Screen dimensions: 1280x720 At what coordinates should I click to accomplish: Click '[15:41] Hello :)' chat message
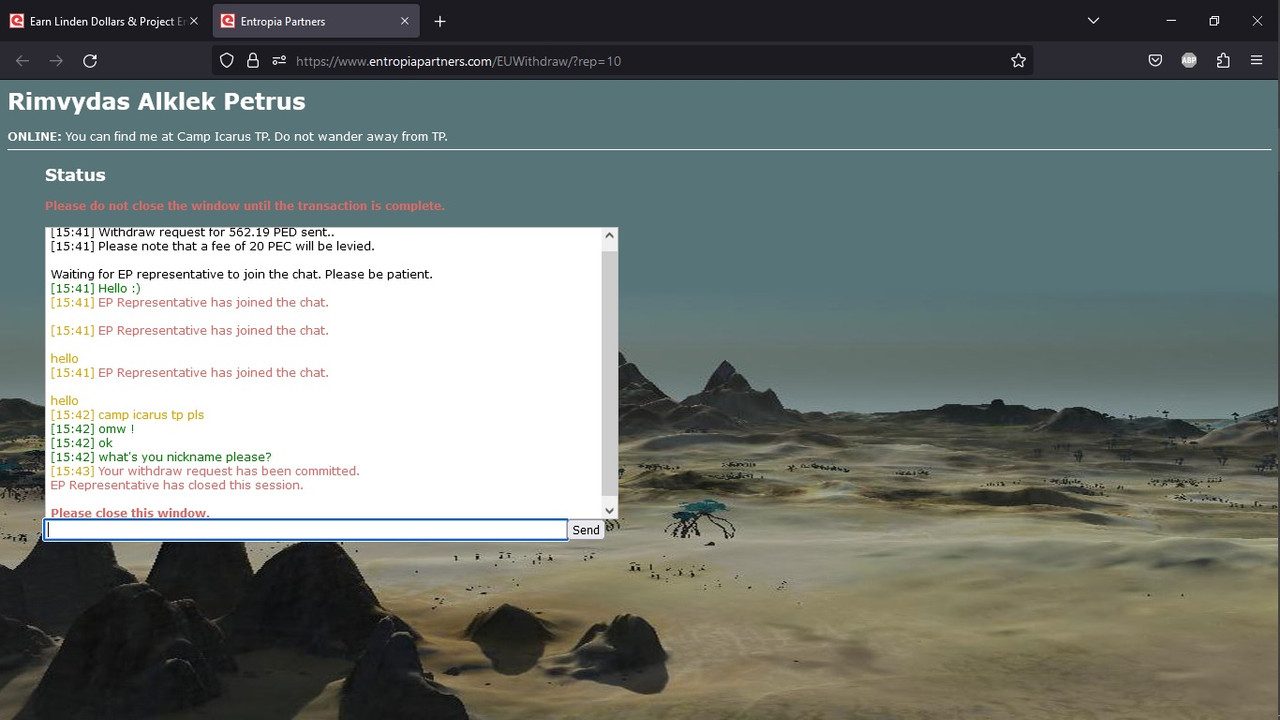96,288
